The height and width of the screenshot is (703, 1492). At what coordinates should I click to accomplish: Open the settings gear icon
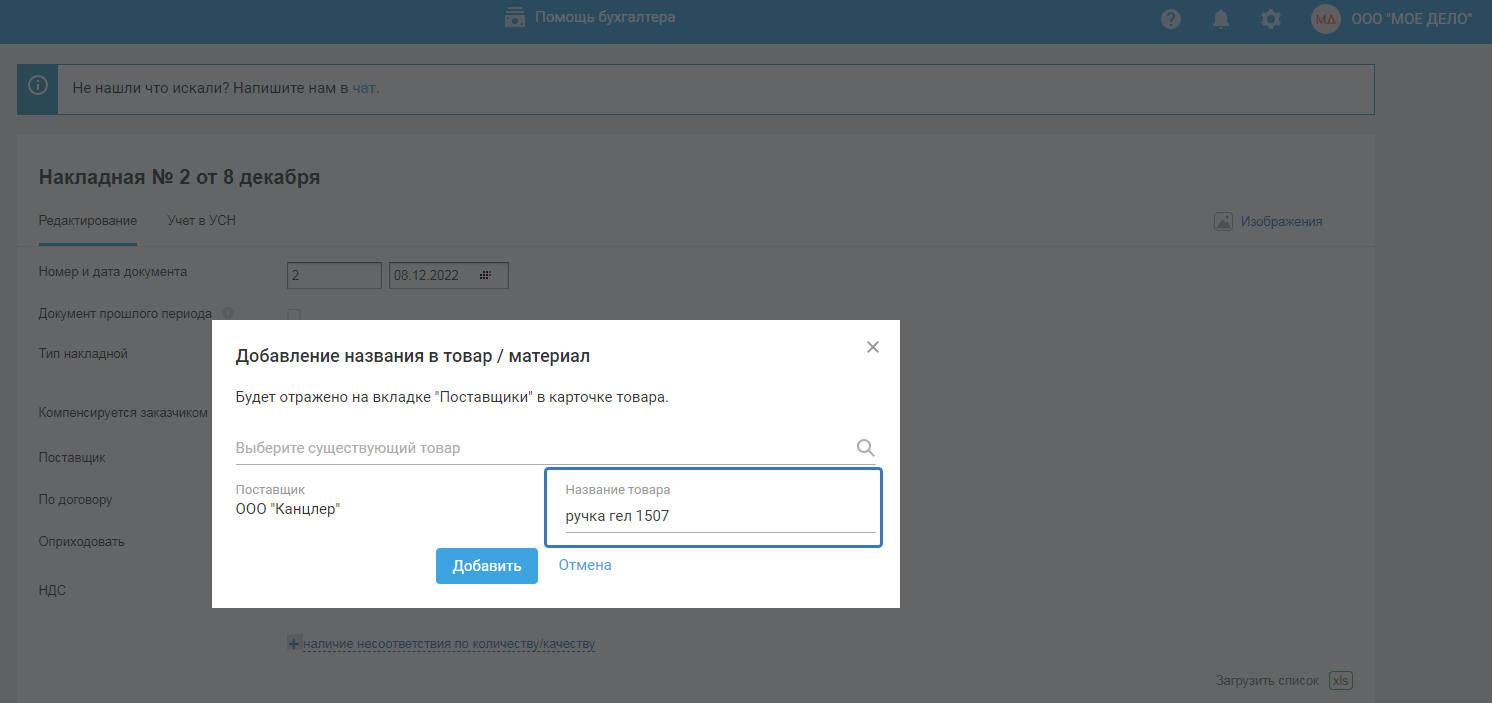coord(1270,19)
